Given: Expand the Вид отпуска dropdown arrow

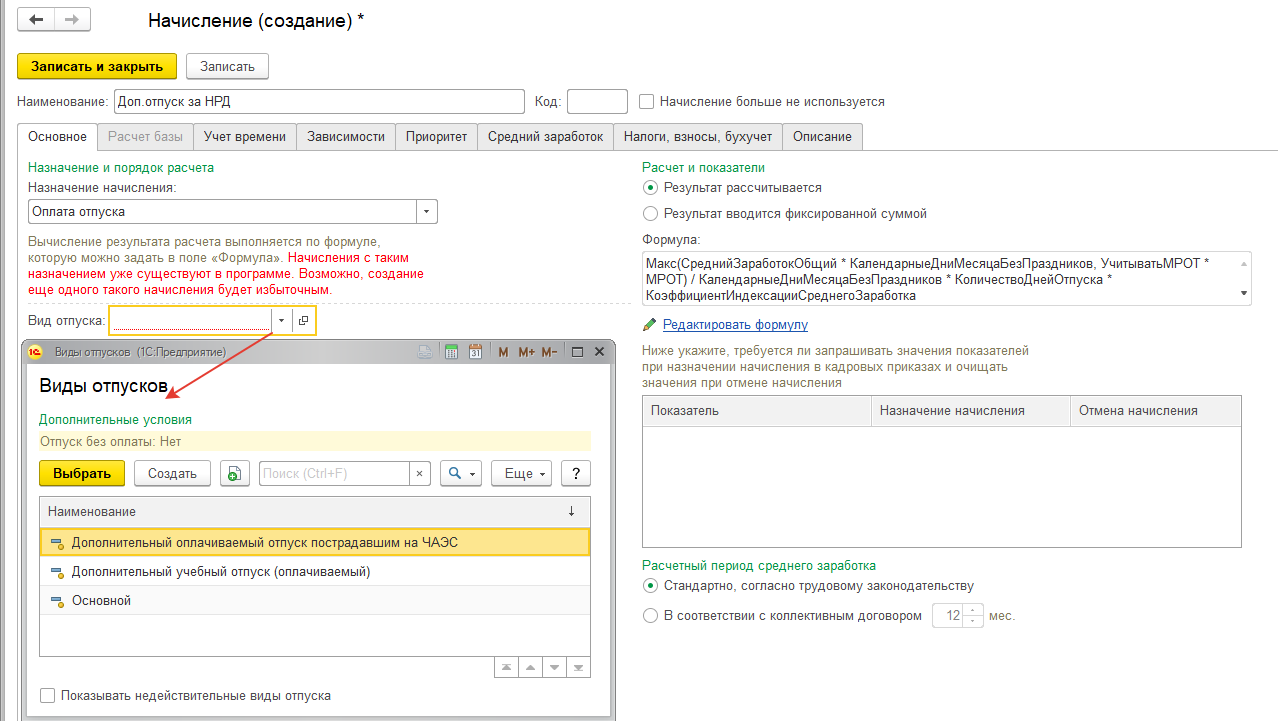Looking at the screenshot, I should tap(281, 320).
